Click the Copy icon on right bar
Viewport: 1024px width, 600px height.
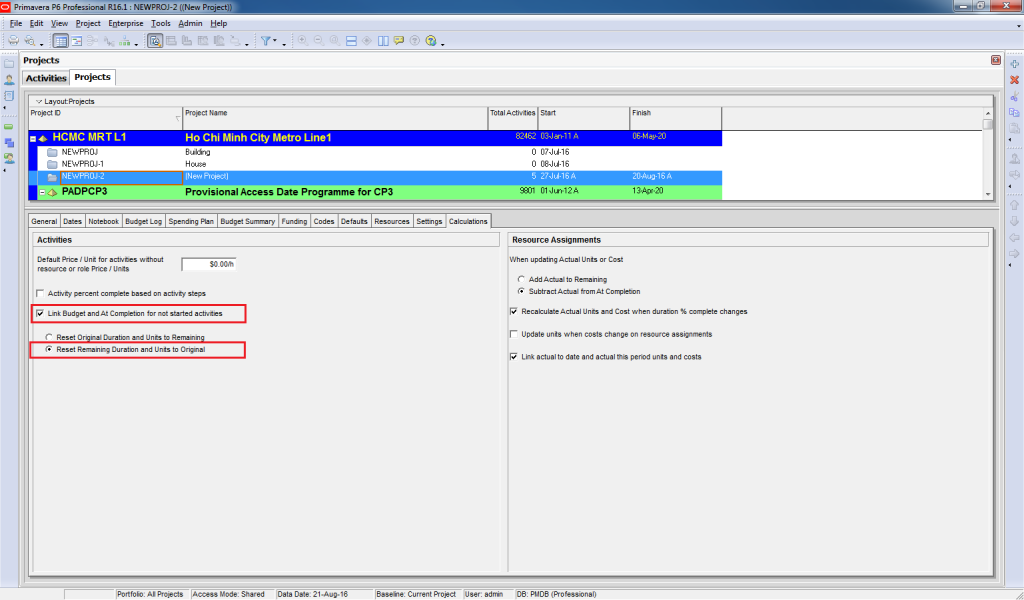1014,112
